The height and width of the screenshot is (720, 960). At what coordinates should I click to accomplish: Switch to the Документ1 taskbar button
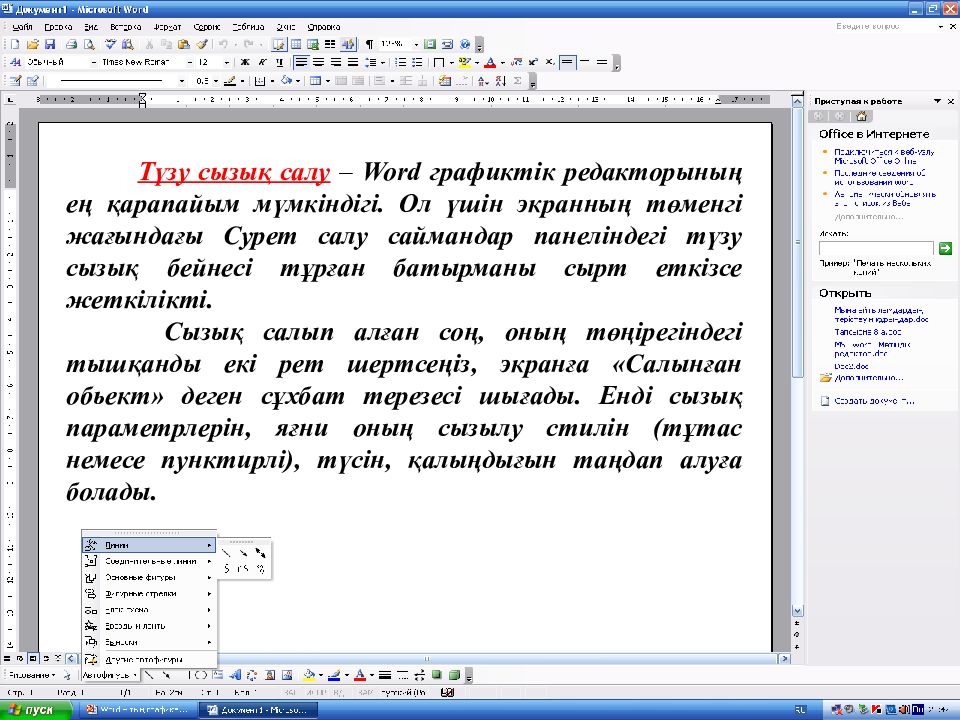[x=258, y=710]
